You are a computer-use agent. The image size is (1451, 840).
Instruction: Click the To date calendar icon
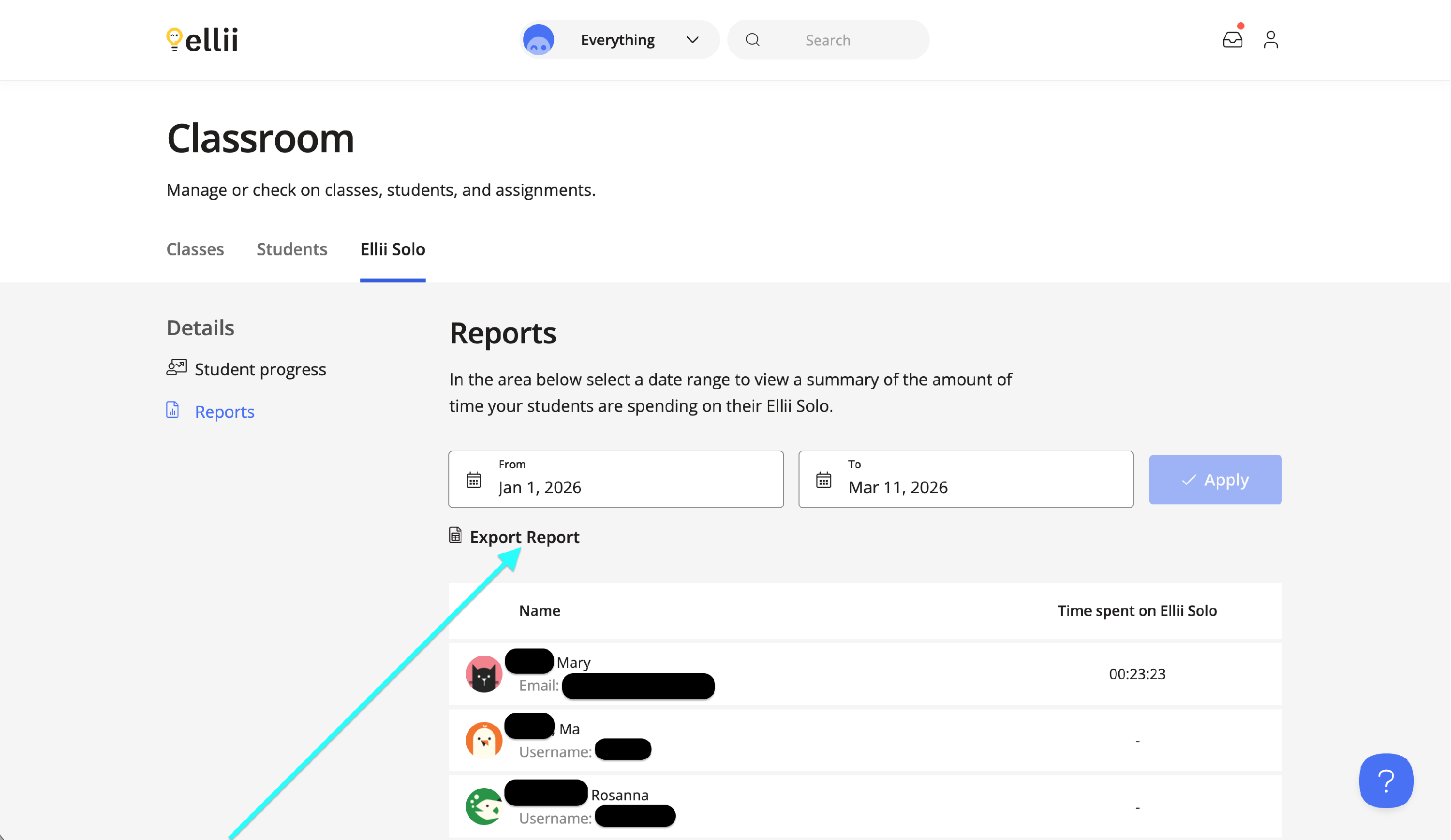click(x=823, y=480)
